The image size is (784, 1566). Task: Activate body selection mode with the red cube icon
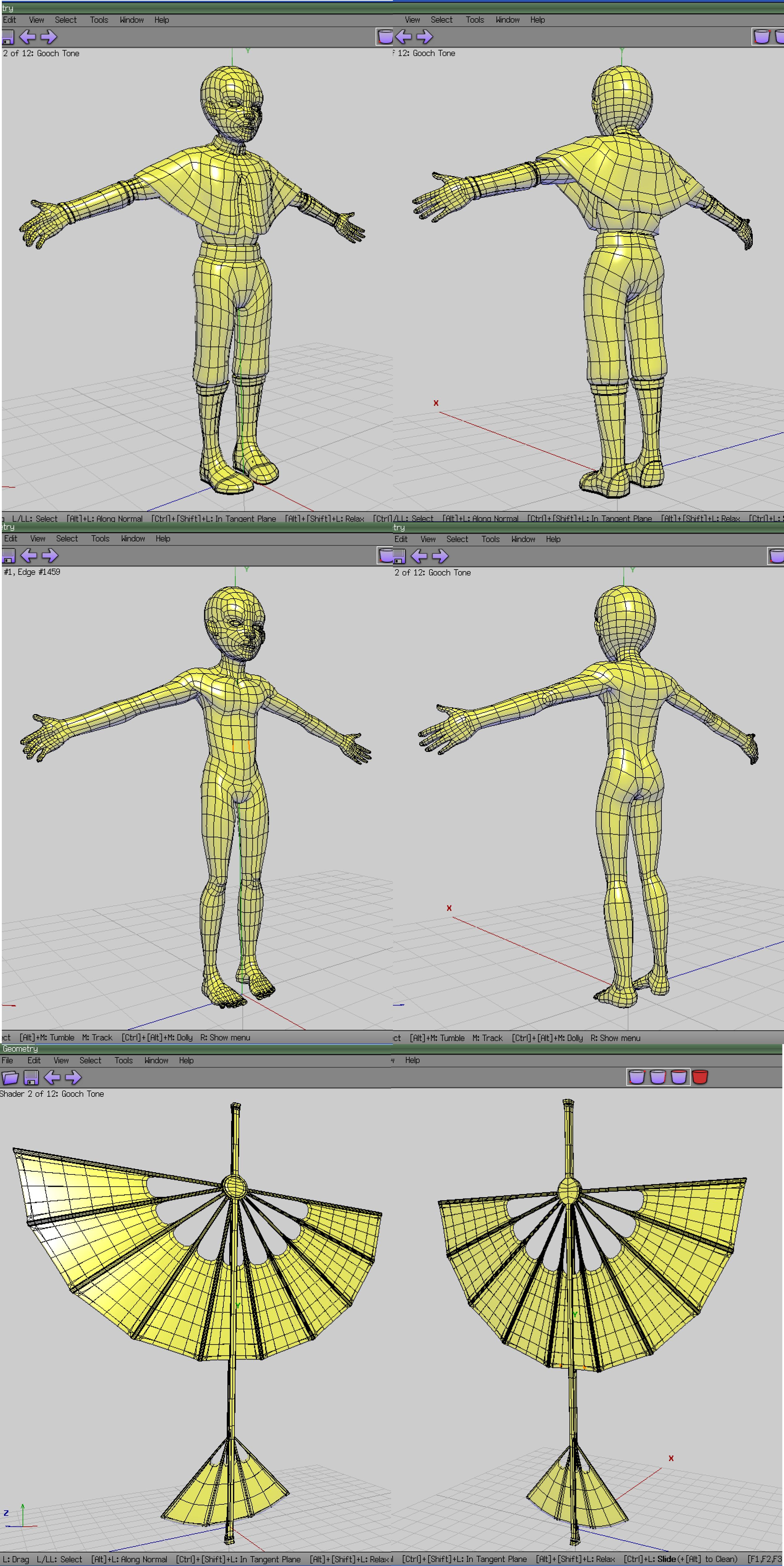[x=700, y=1077]
